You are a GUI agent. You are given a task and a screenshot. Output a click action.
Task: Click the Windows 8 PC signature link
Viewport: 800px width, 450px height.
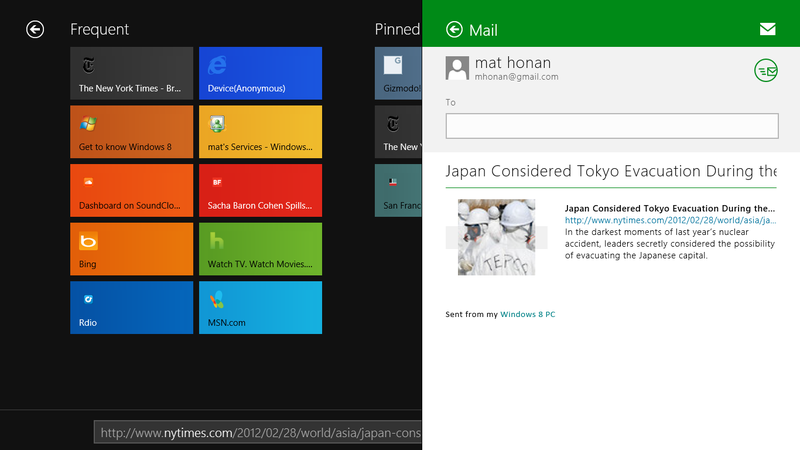(x=528, y=314)
